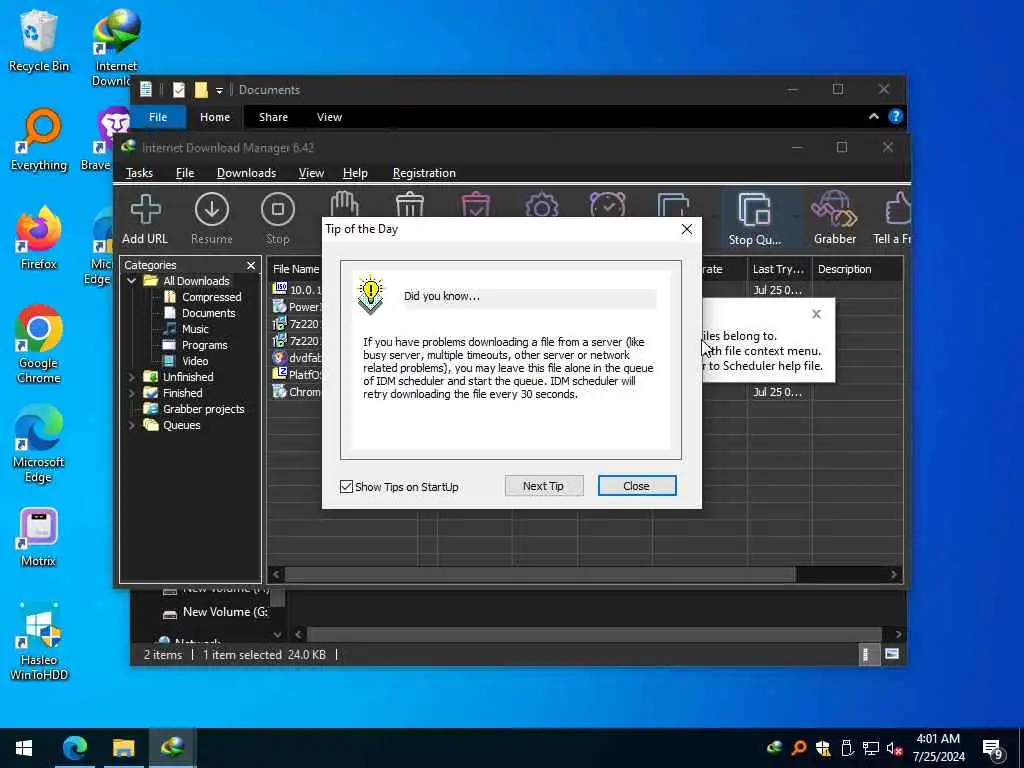
Task: Open the Registration menu in IDM
Action: coord(424,173)
